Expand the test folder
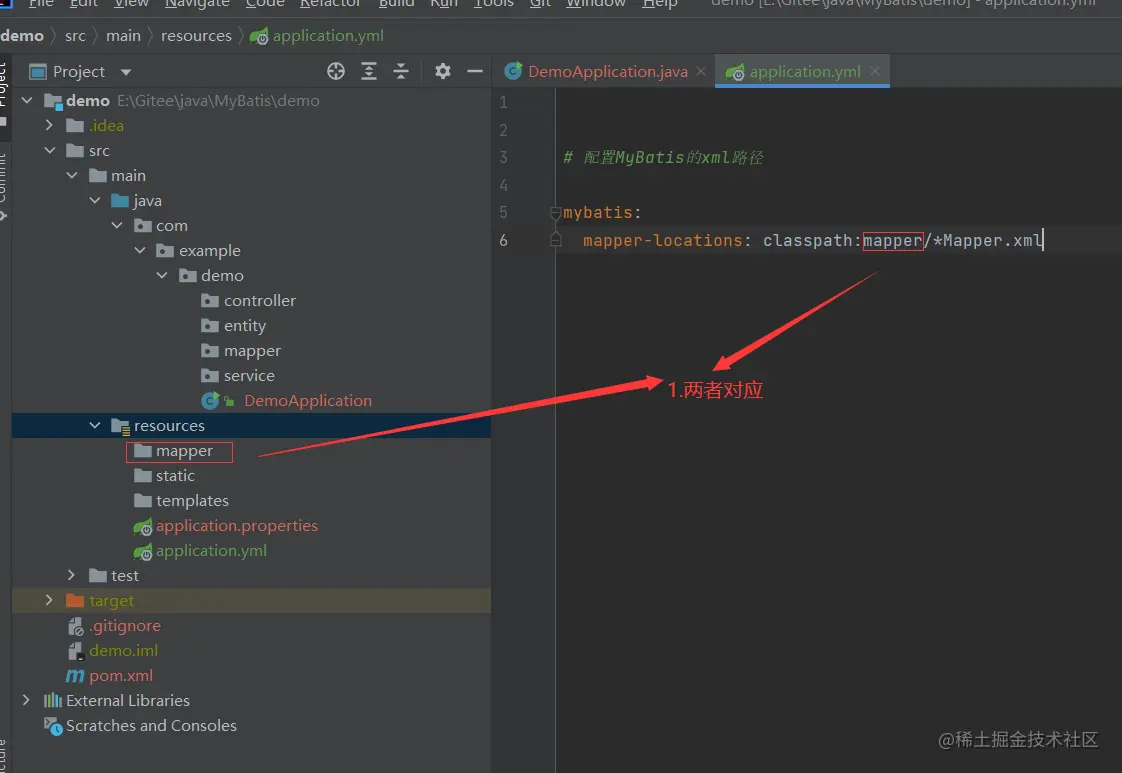The image size is (1122, 773). [x=72, y=575]
